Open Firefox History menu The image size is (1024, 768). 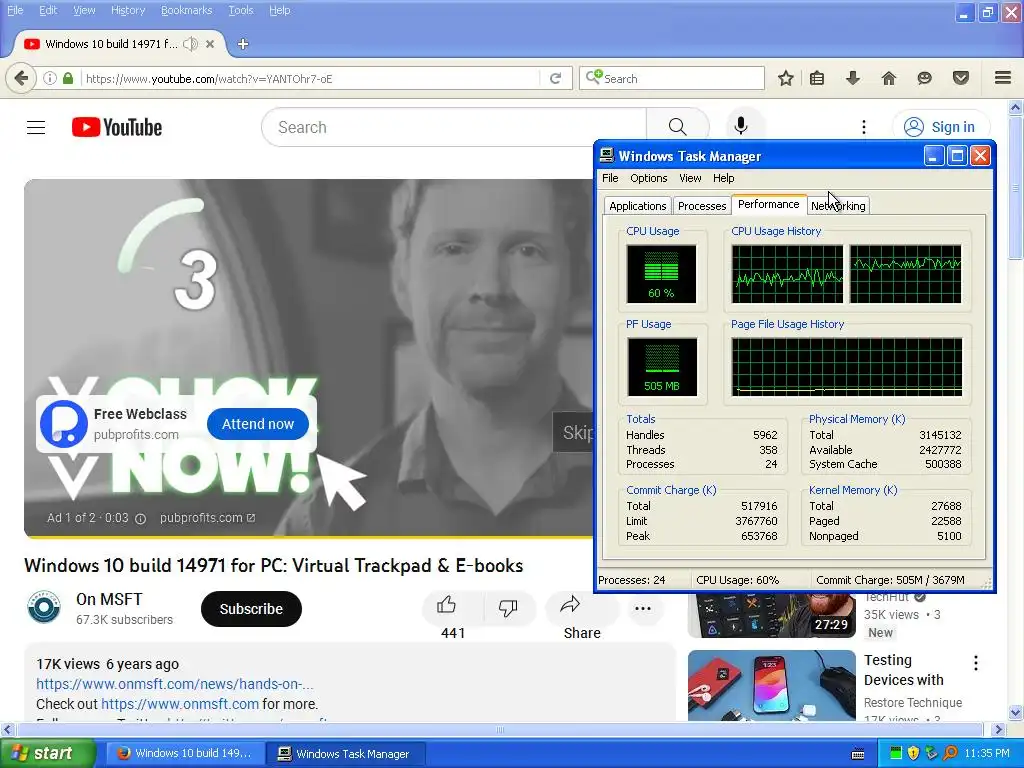[128, 10]
